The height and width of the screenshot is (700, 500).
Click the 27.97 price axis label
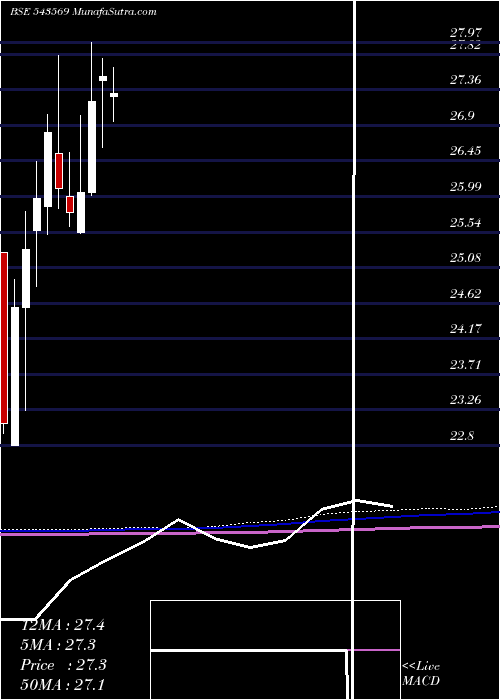pos(465,33)
